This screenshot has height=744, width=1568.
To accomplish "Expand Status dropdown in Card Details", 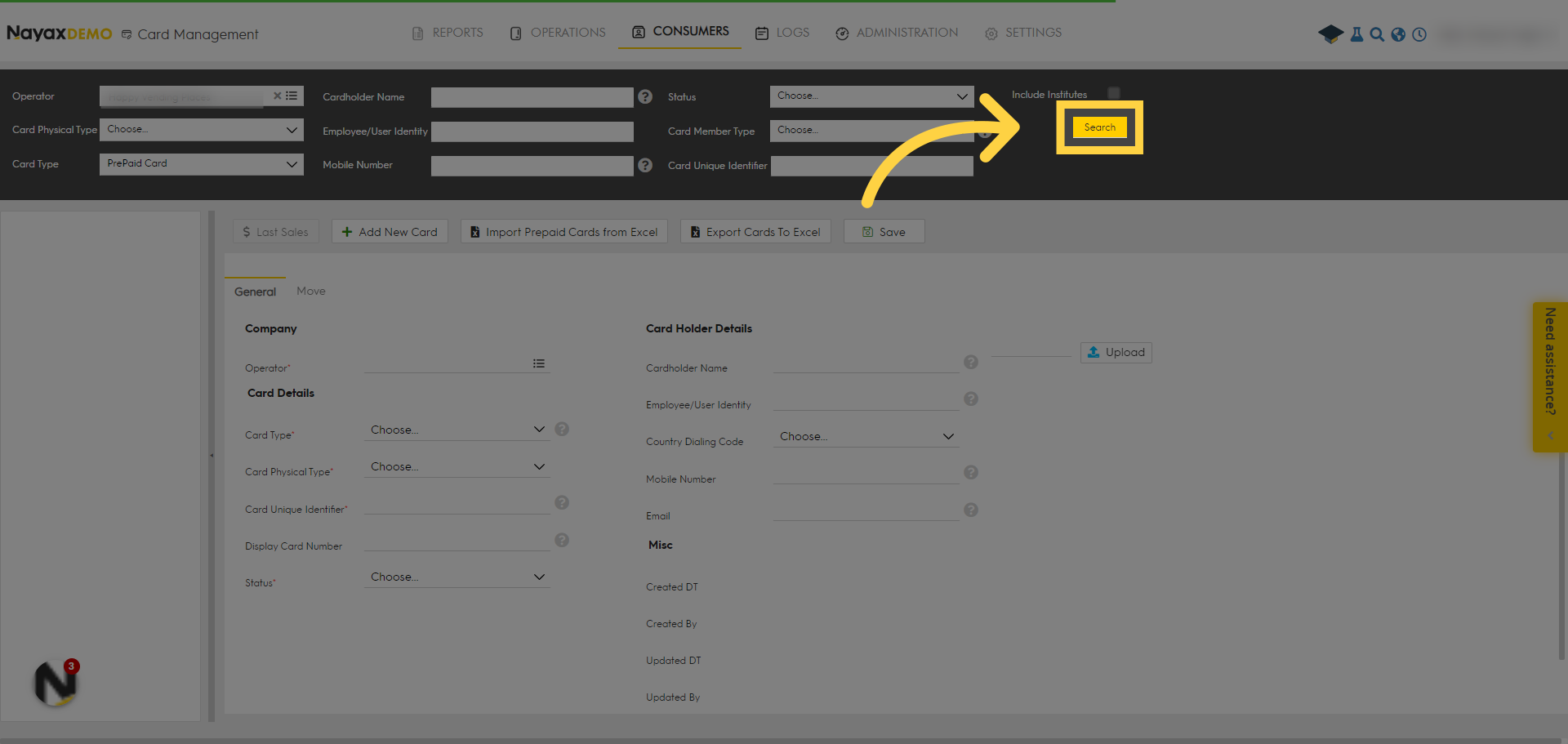I will point(457,577).
